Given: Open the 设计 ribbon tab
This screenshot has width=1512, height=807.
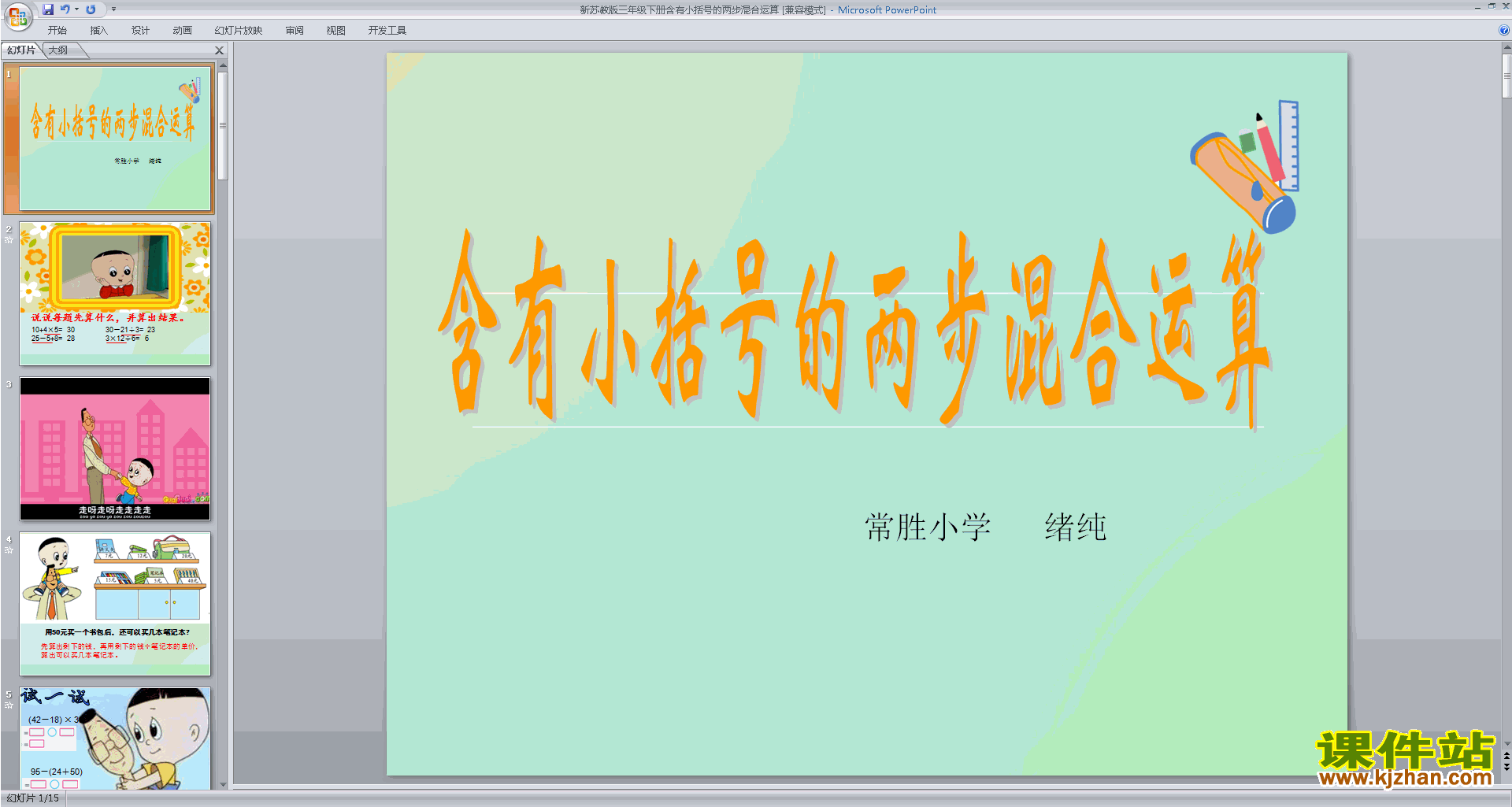Looking at the screenshot, I should click(x=141, y=31).
